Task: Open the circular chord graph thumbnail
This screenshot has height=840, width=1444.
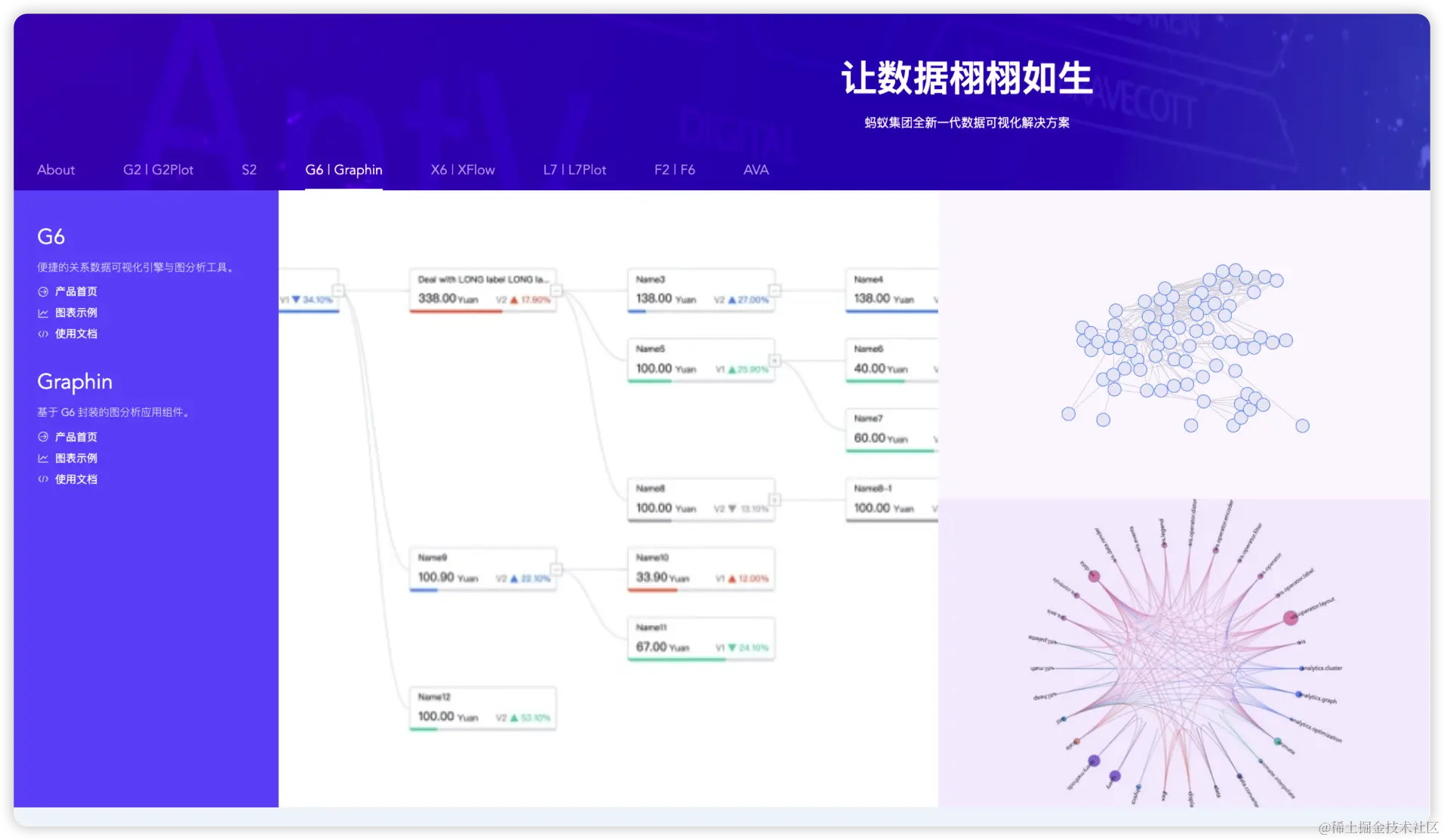Action: pyautogui.click(x=1184, y=654)
